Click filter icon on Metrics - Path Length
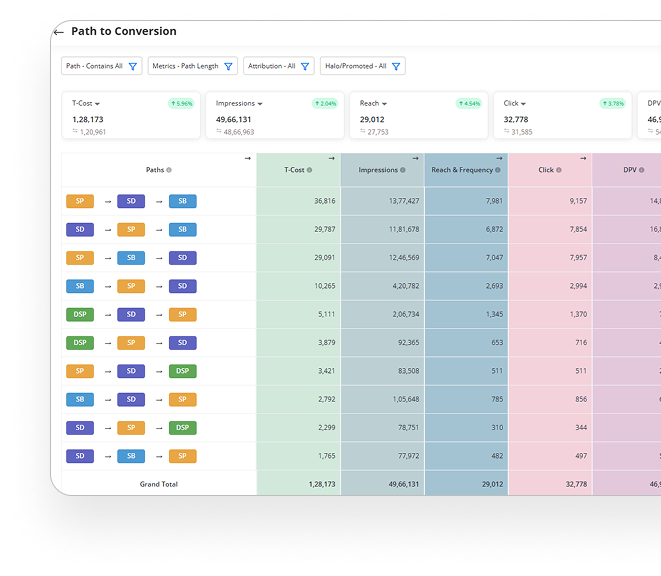 (x=228, y=67)
